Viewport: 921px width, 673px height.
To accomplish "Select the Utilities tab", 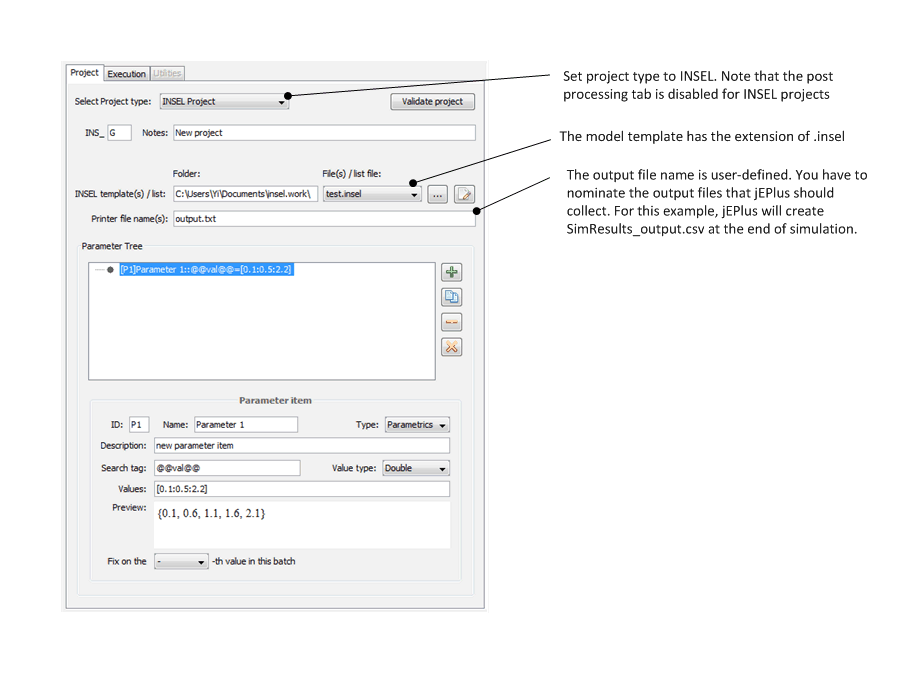I will 167,73.
